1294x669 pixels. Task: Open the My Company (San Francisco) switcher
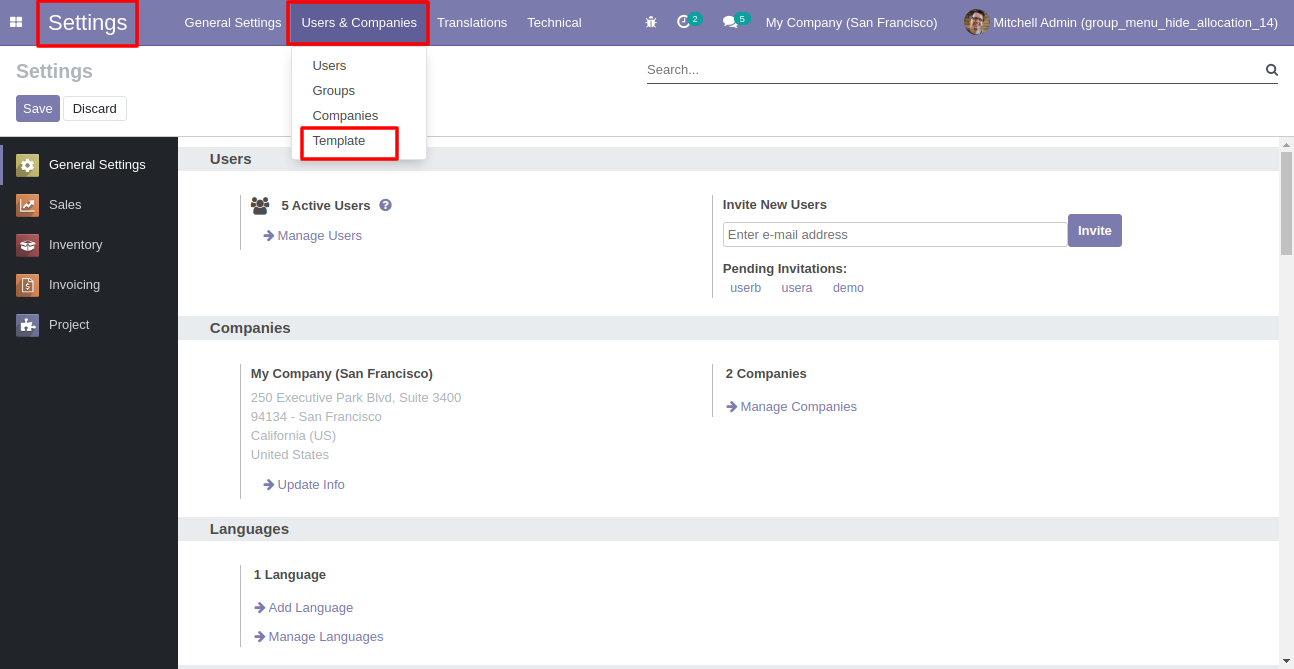[852, 22]
